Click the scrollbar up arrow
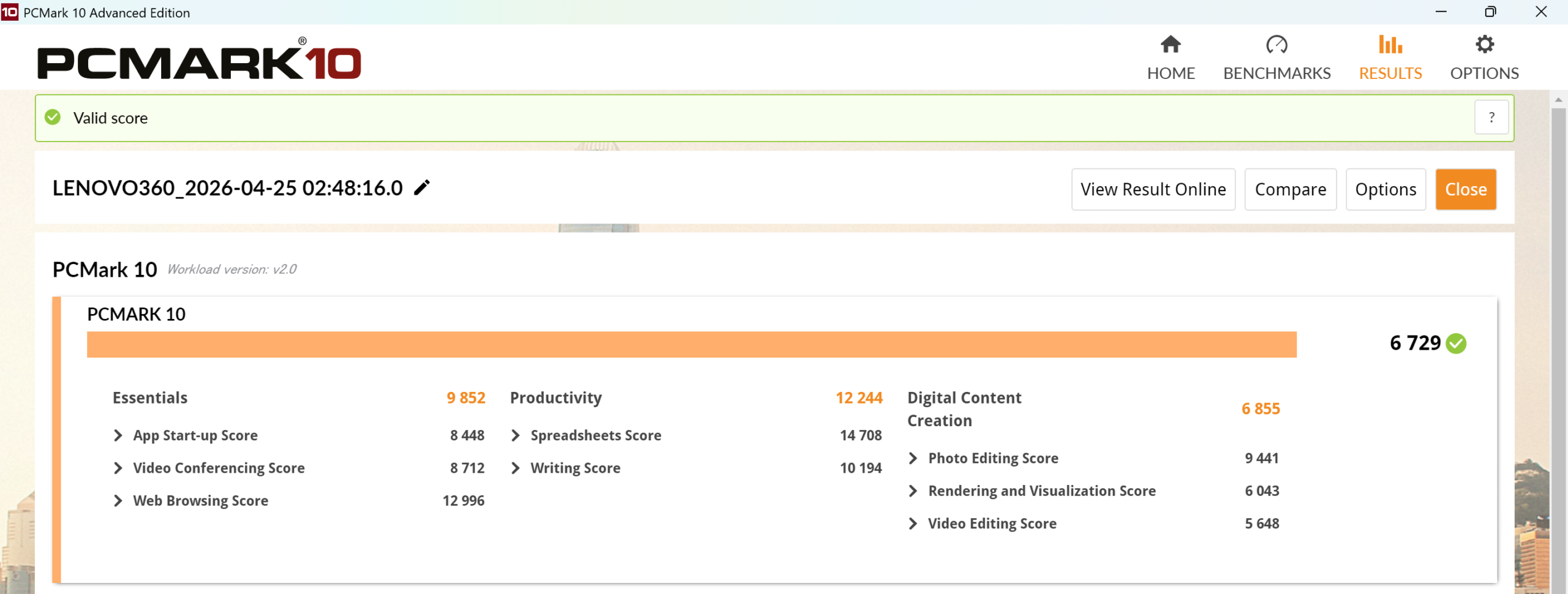The image size is (1568, 594). 1559,99
